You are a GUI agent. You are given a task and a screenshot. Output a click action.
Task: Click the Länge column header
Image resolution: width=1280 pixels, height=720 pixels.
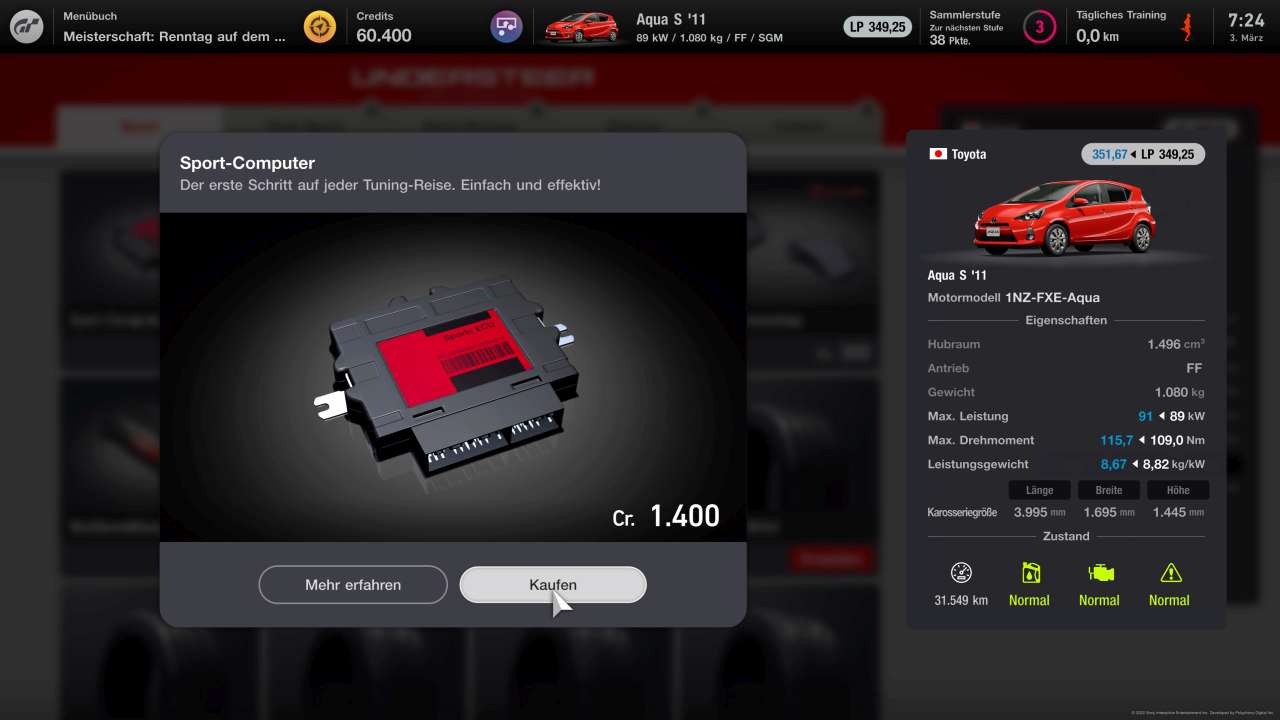(1039, 490)
